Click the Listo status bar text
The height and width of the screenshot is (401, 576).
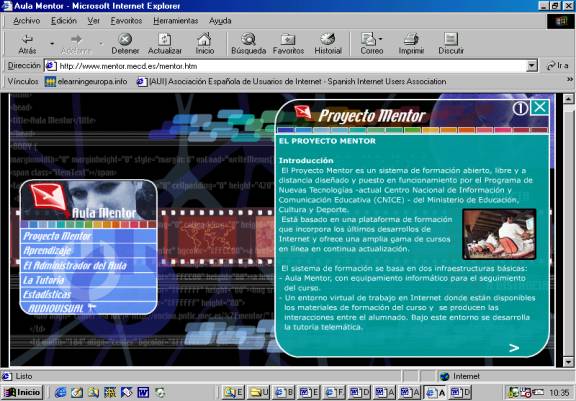(24, 376)
